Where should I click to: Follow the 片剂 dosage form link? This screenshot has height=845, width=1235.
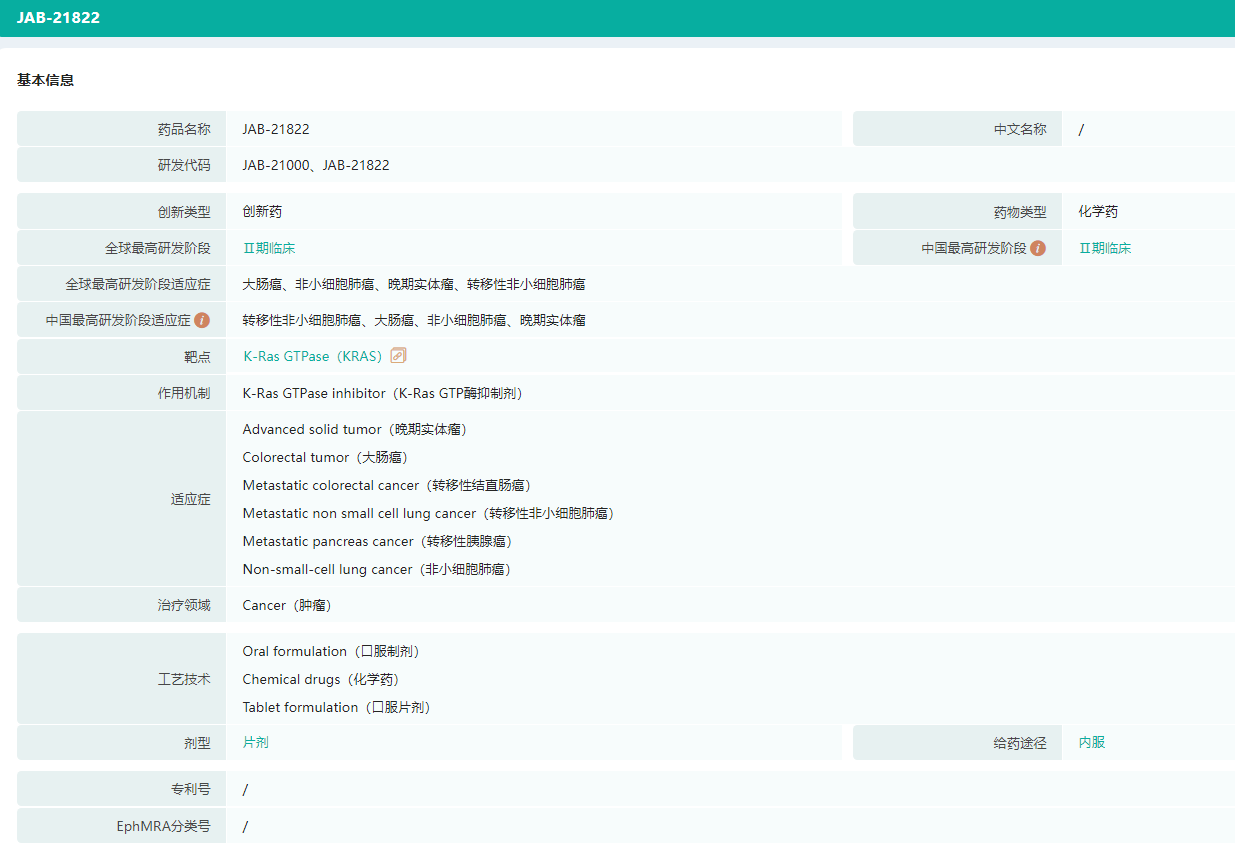[256, 742]
